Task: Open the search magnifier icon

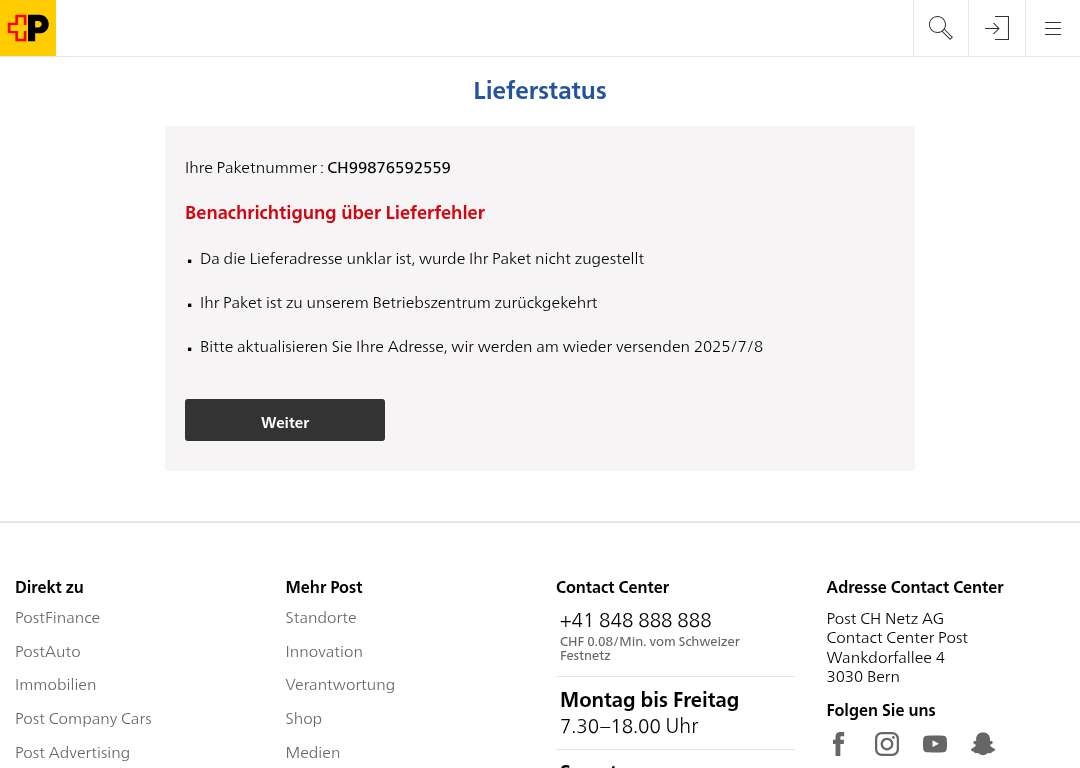Action: (940, 28)
